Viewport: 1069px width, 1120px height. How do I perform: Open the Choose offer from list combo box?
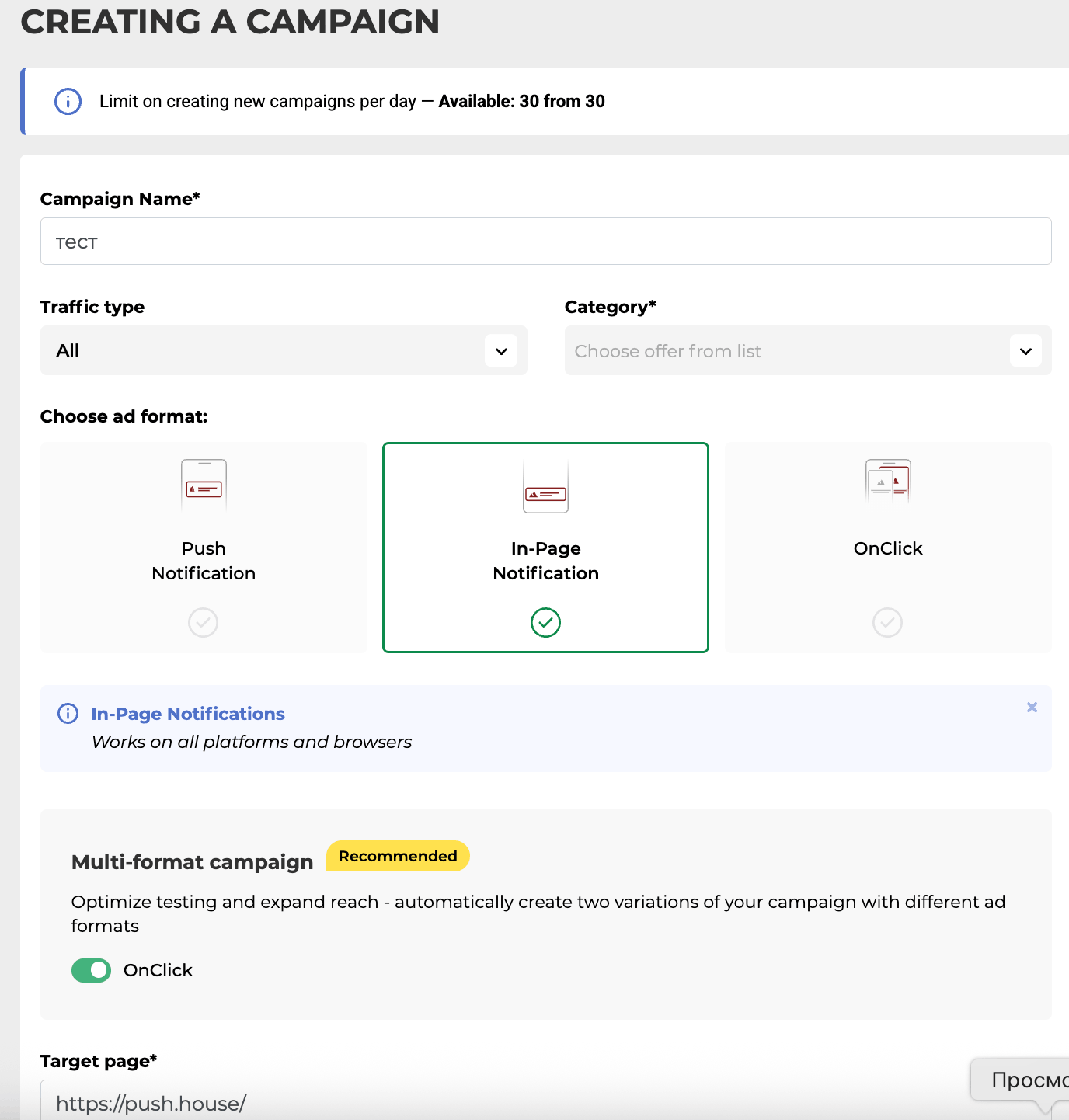[x=785, y=351]
